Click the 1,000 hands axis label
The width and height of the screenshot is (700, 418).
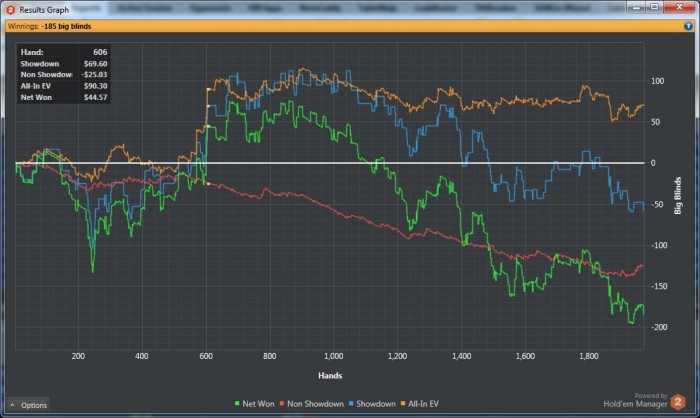click(x=333, y=356)
